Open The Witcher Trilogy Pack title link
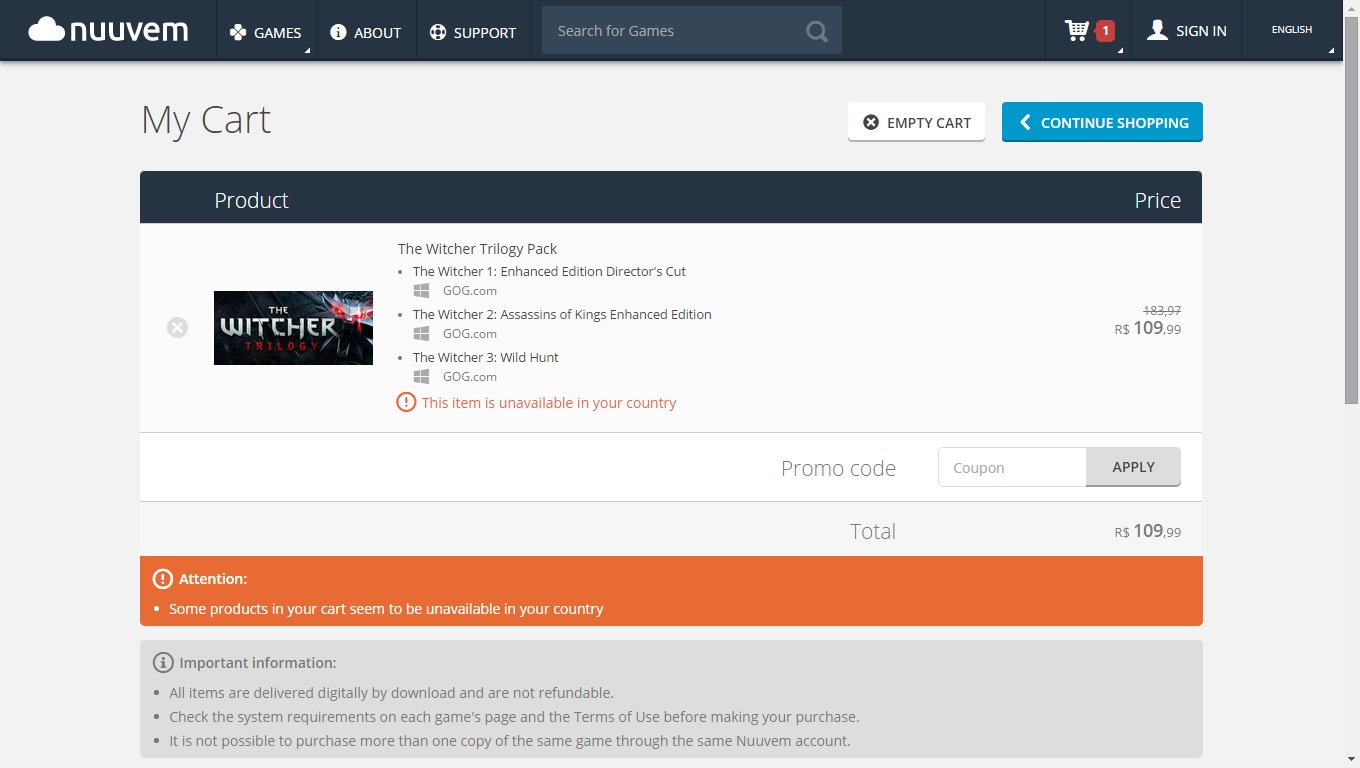Image resolution: width=1360 pixels, height=768 pixels. point(477,249)
